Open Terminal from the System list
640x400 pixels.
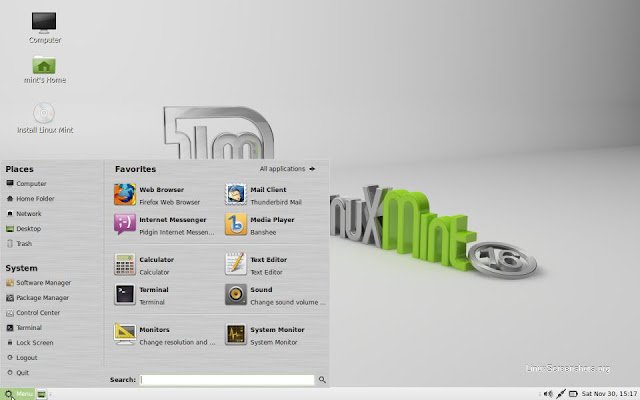click(x=24, y=328)
